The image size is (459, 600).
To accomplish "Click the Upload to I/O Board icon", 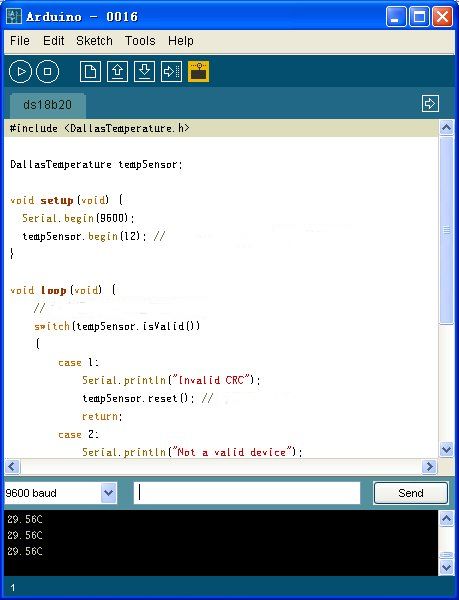I will tap(171, 72).
